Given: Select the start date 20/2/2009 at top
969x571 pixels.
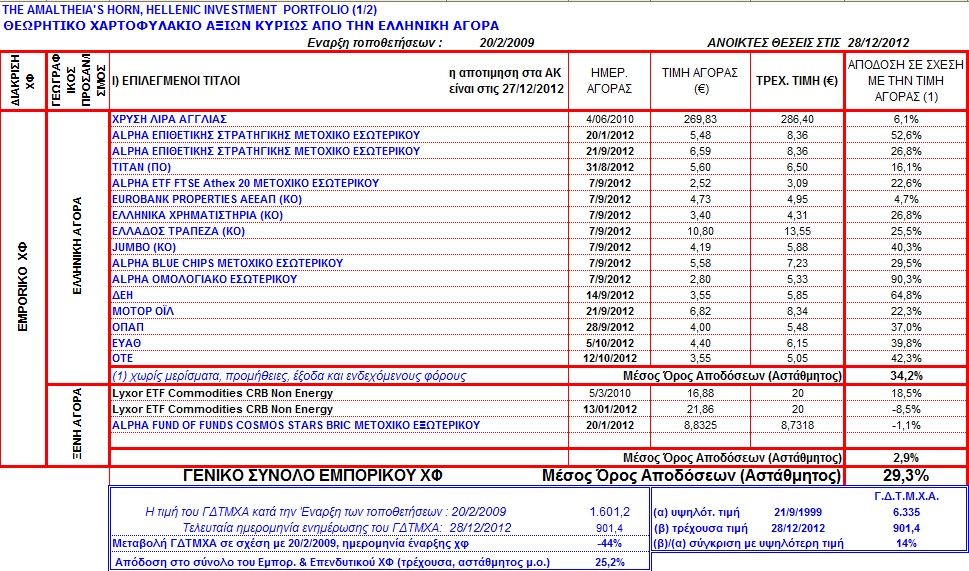Looking at the screenshot, I should (507, 43).
